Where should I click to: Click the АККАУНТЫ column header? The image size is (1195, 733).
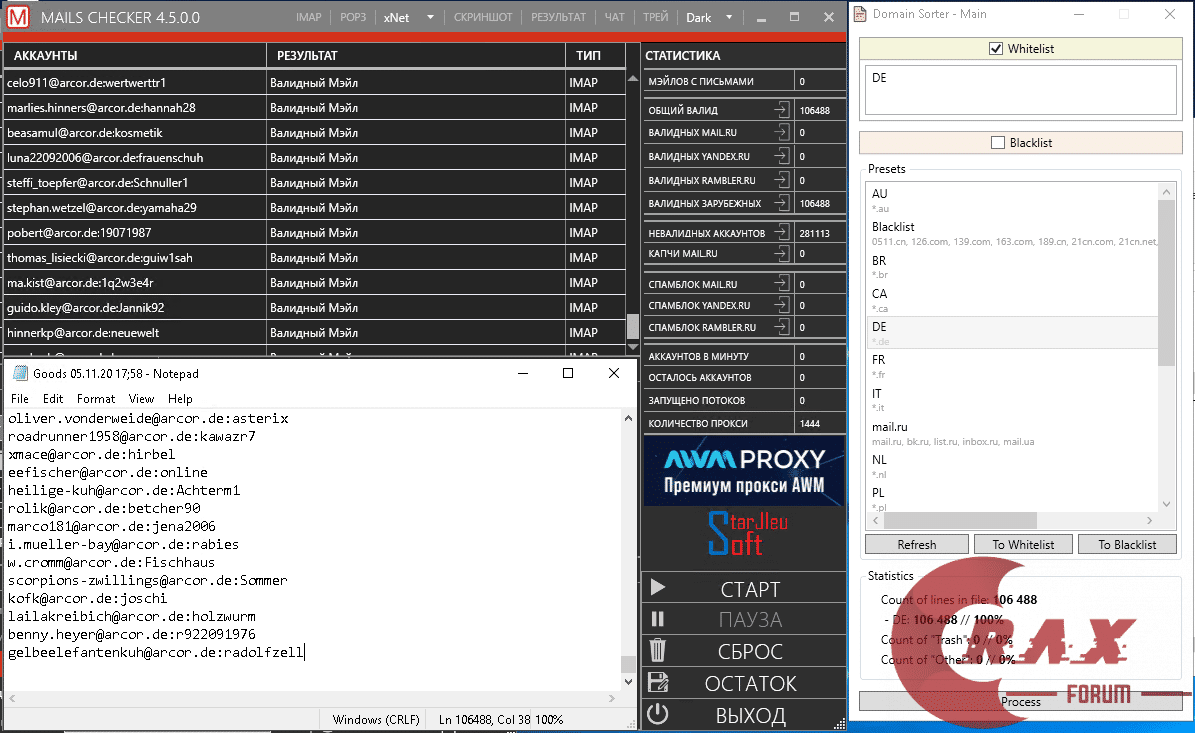tap(135, 56)
